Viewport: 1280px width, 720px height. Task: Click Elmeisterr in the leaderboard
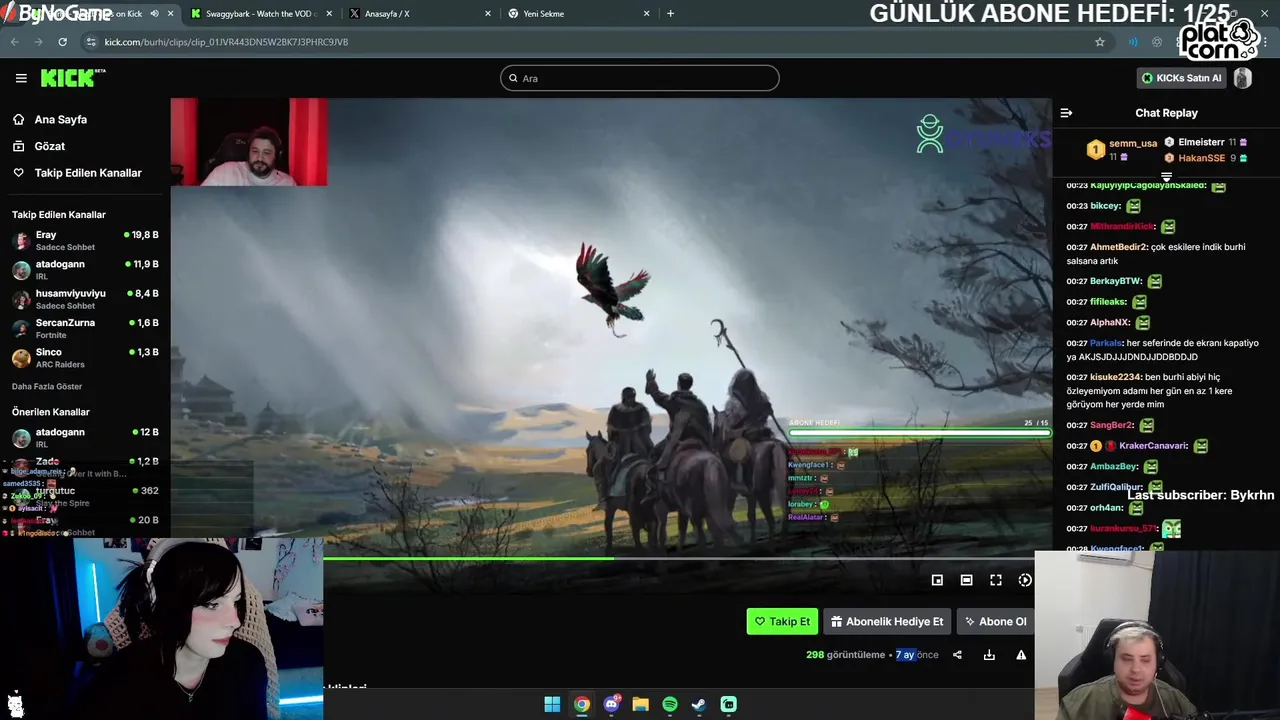(x=1201, y=142)
